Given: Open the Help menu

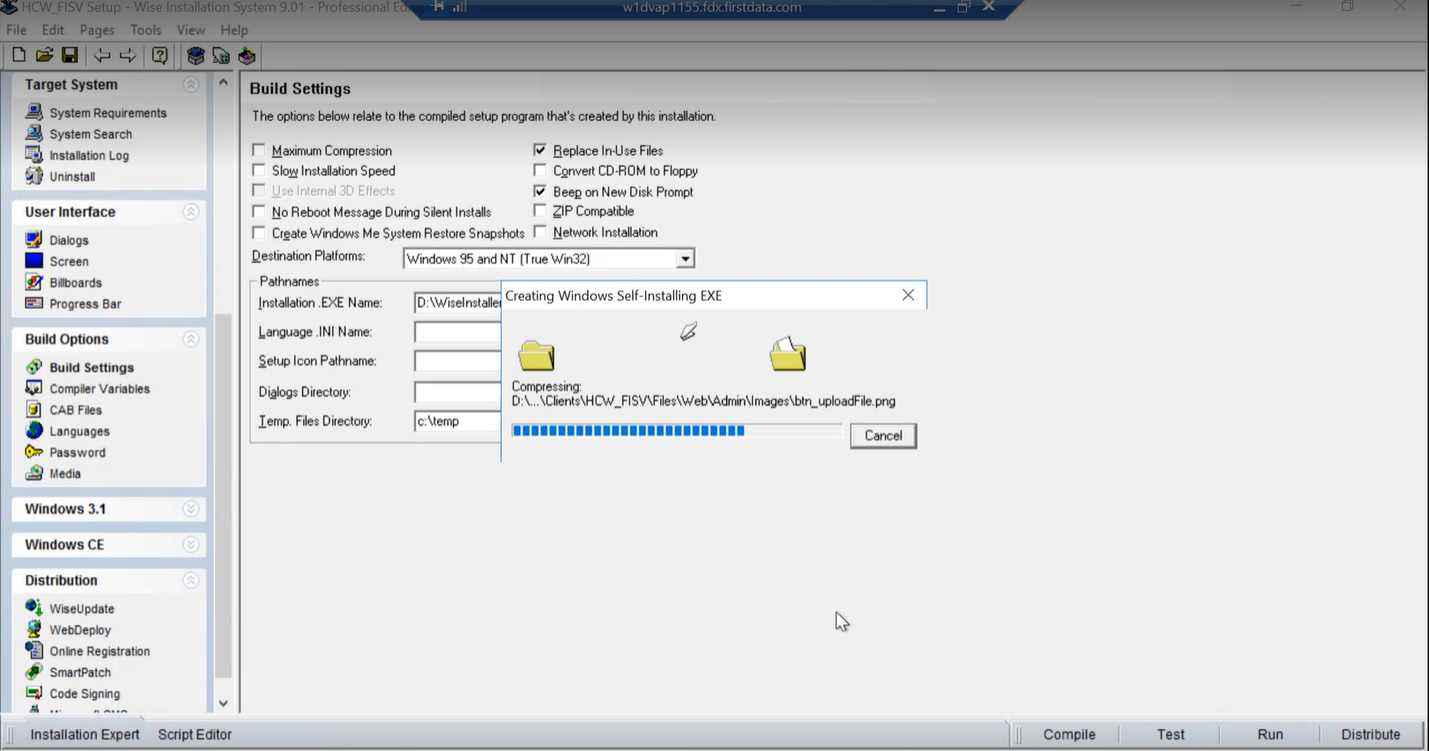Looking at the screenshot, I should click(234, 30).
